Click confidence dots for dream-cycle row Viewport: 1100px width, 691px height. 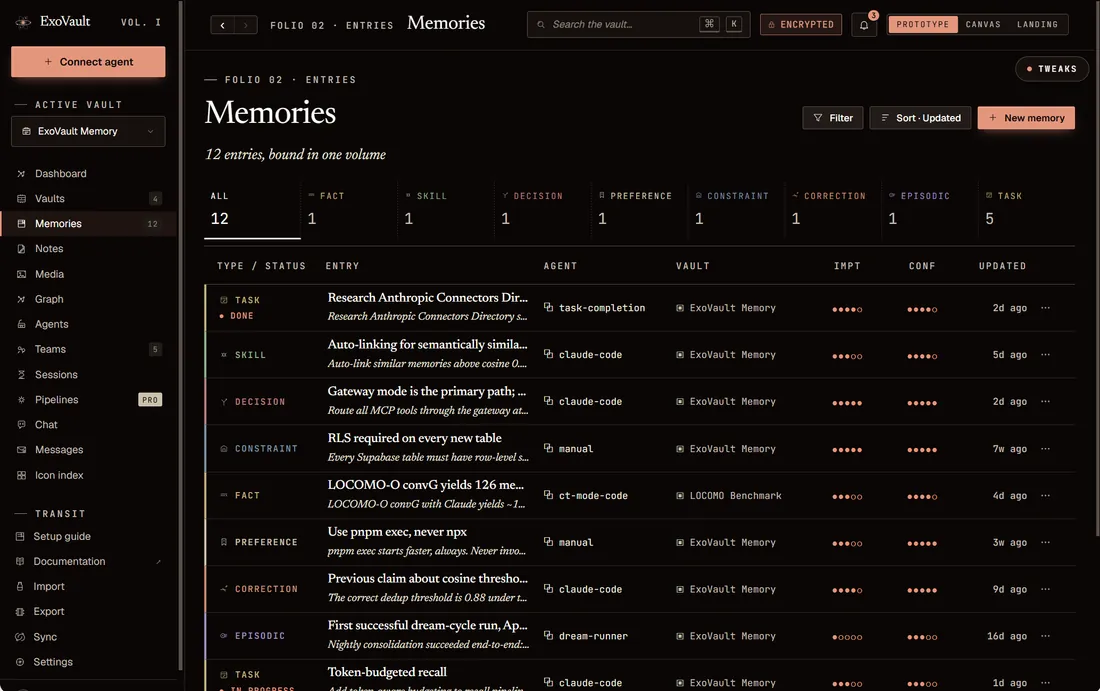(x=922, y=637)
